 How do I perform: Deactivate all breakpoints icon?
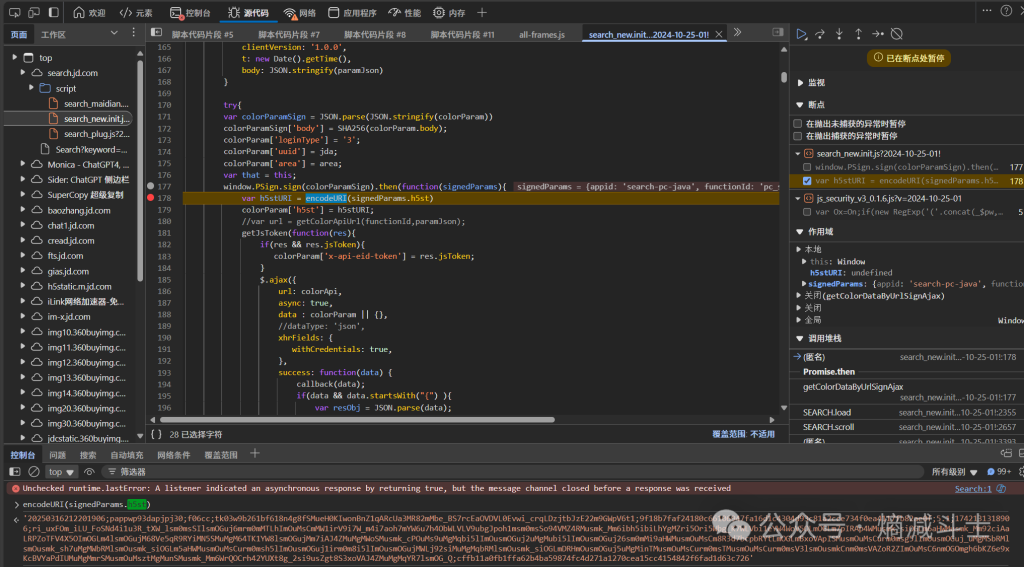897,34
